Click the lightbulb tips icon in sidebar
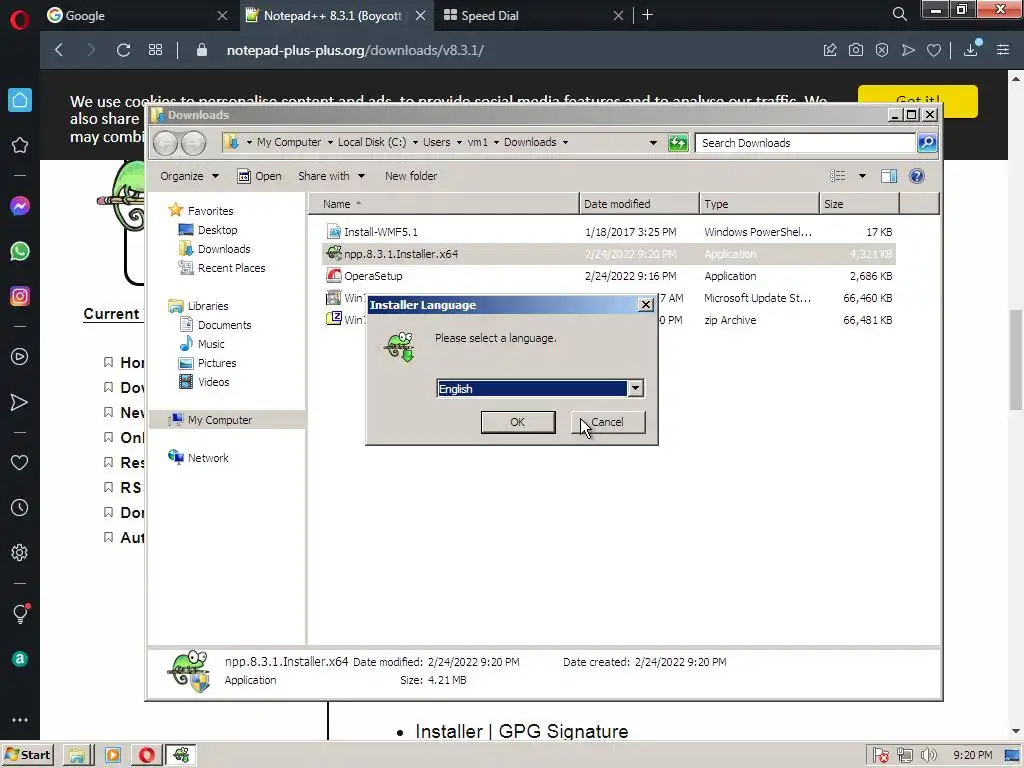This screenshot has height=768, width=1024. pos(20,613)
